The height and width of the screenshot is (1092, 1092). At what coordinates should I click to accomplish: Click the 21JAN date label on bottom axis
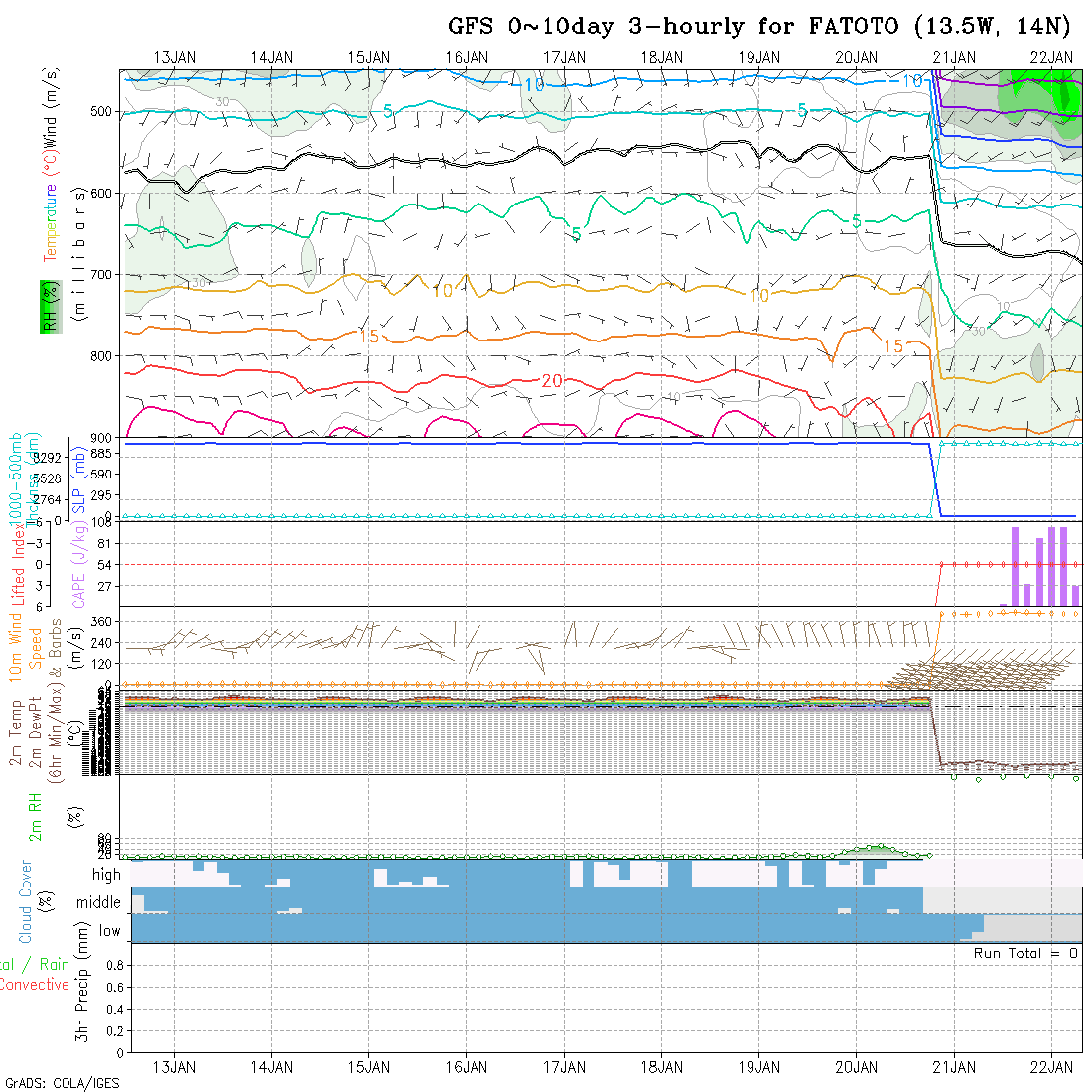[x=954, y=1067]
